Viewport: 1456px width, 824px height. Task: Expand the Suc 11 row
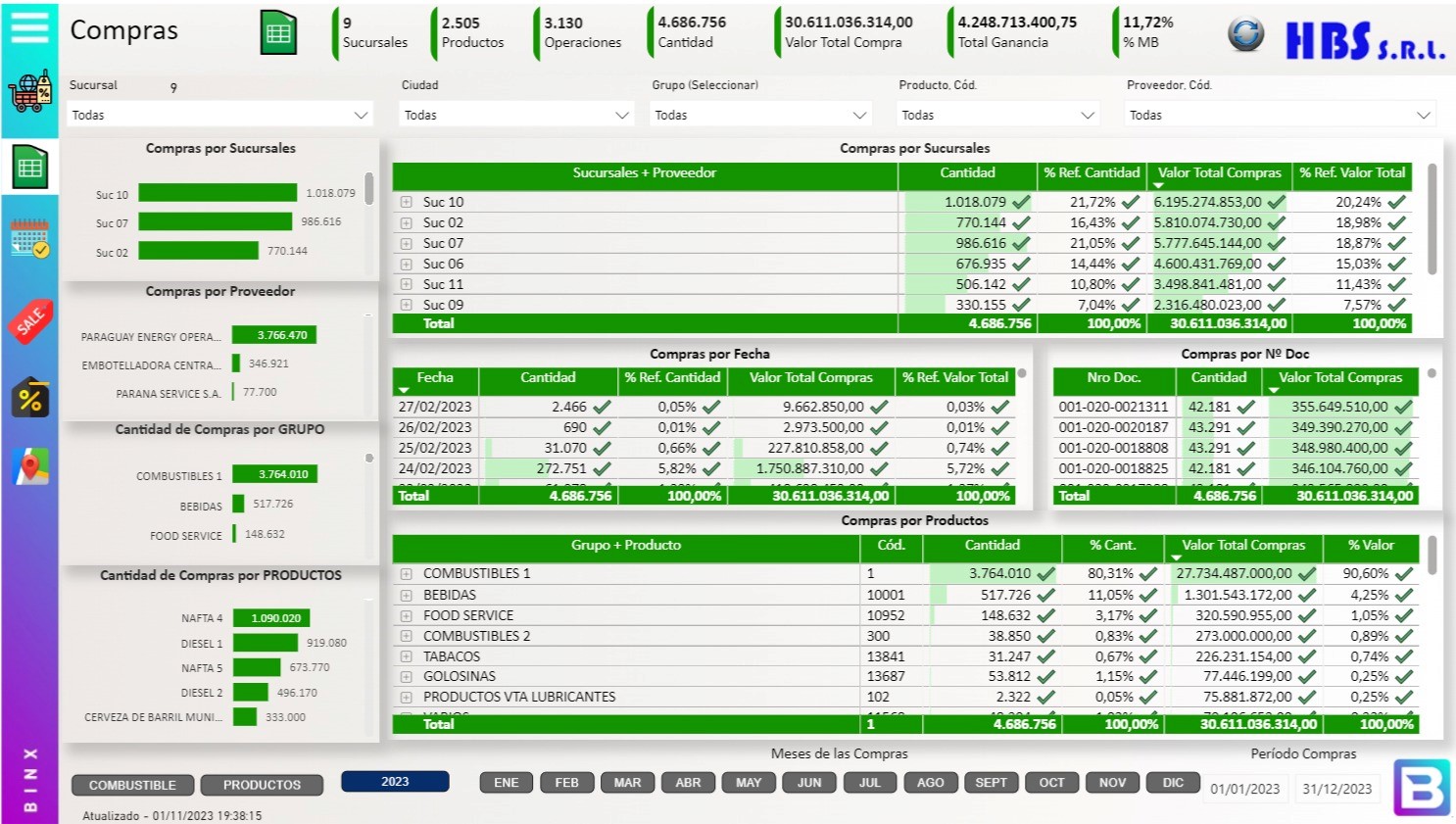coord(406,284)
